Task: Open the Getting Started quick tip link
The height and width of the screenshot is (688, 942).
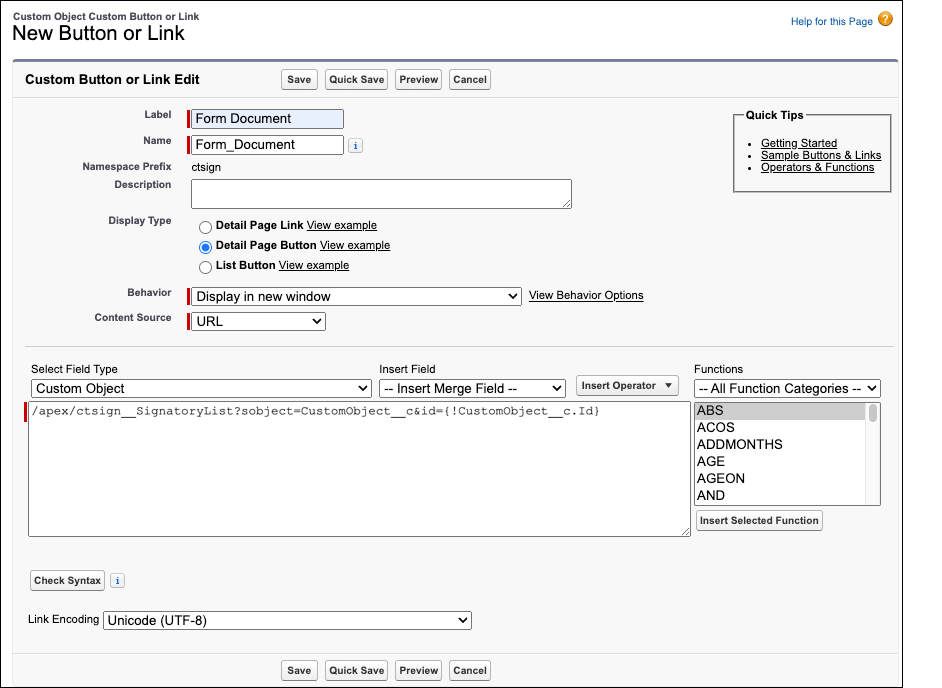Action: 798,143
